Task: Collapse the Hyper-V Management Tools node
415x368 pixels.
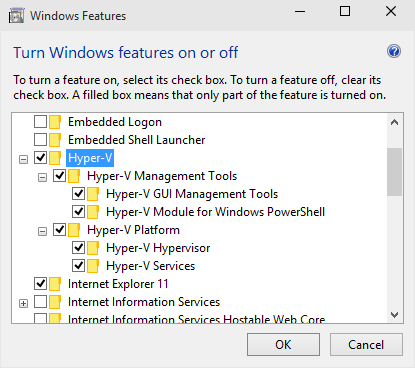Action: coord(42,178)
